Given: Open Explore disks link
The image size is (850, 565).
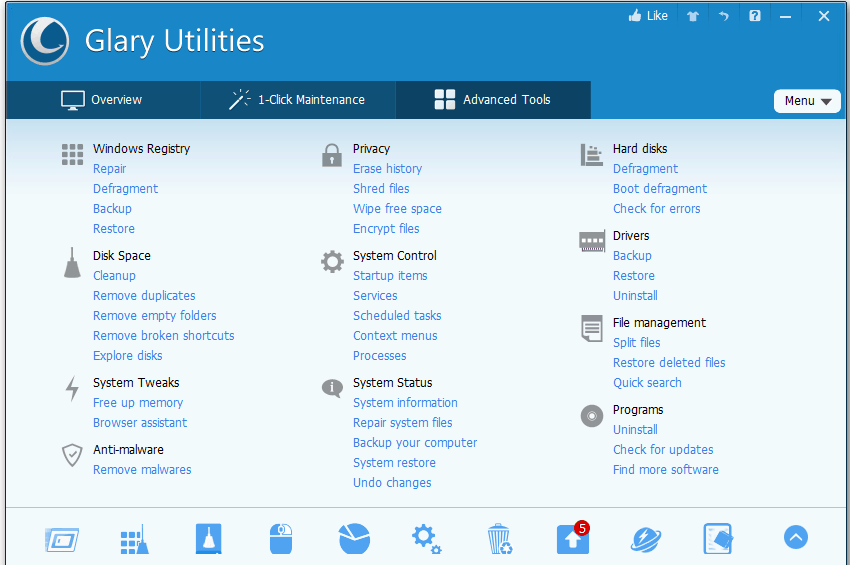Looking at the screenshot, I should coord(127,356).
